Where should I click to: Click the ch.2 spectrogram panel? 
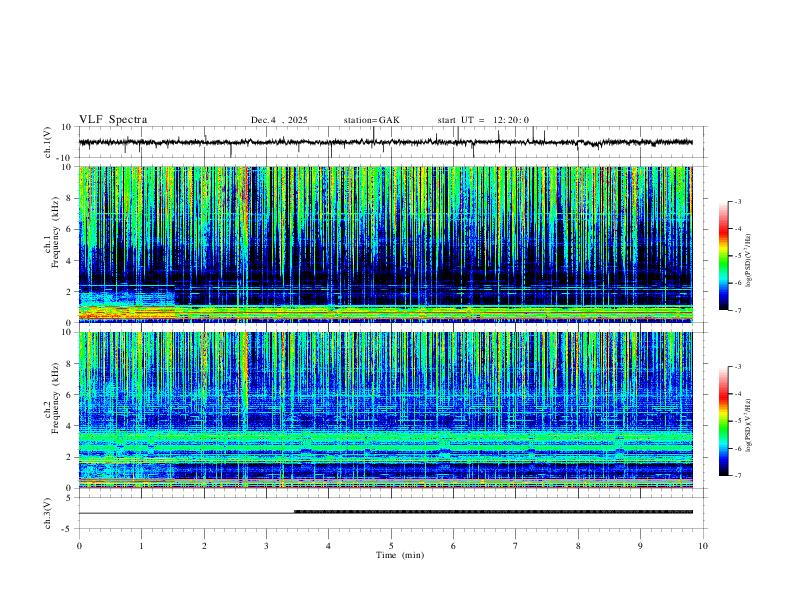point(386,410)
